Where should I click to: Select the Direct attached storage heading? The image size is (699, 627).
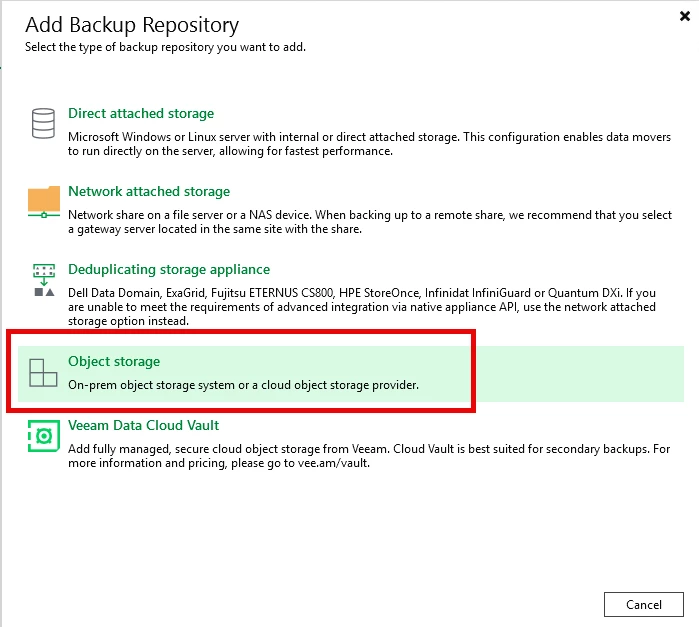[x=141, y=113]
